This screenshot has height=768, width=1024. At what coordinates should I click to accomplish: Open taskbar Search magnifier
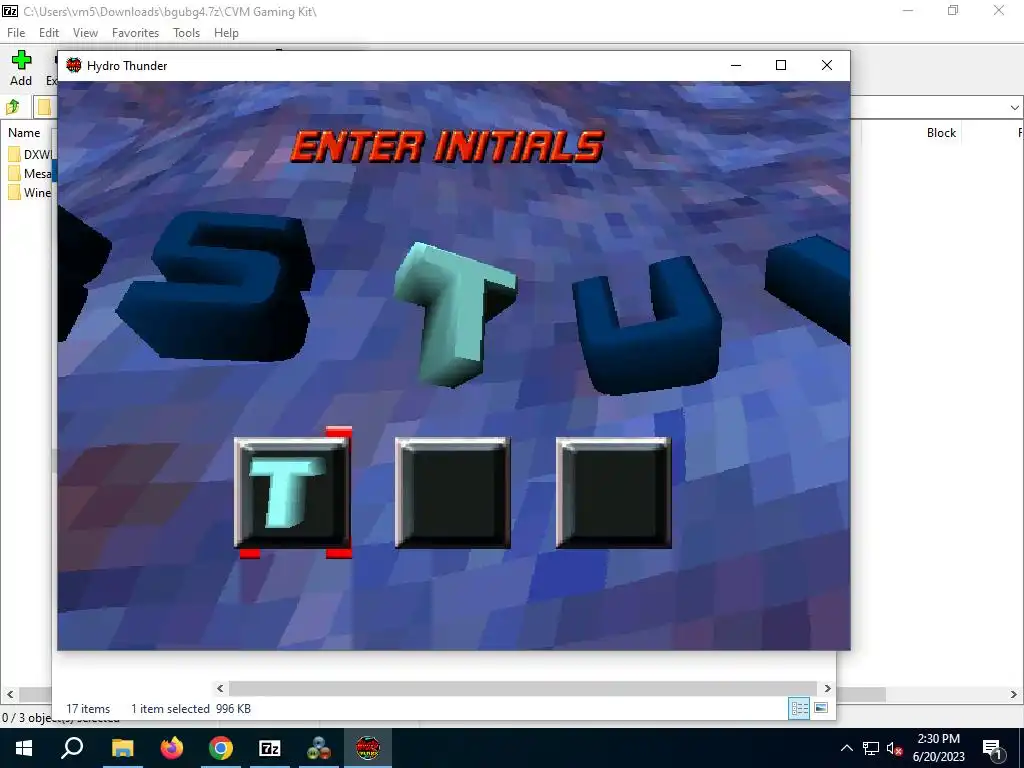coord(72,748)
